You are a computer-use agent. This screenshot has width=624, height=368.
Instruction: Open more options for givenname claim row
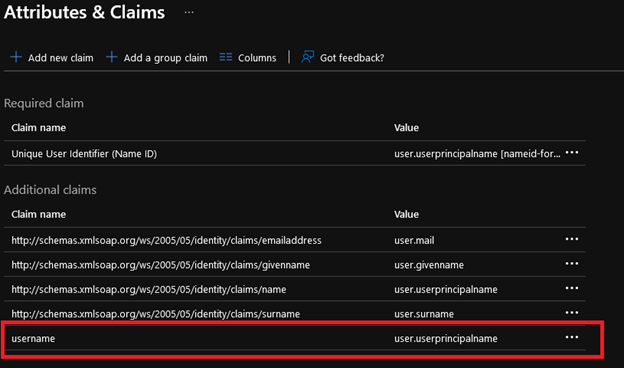tap(572, 264)
